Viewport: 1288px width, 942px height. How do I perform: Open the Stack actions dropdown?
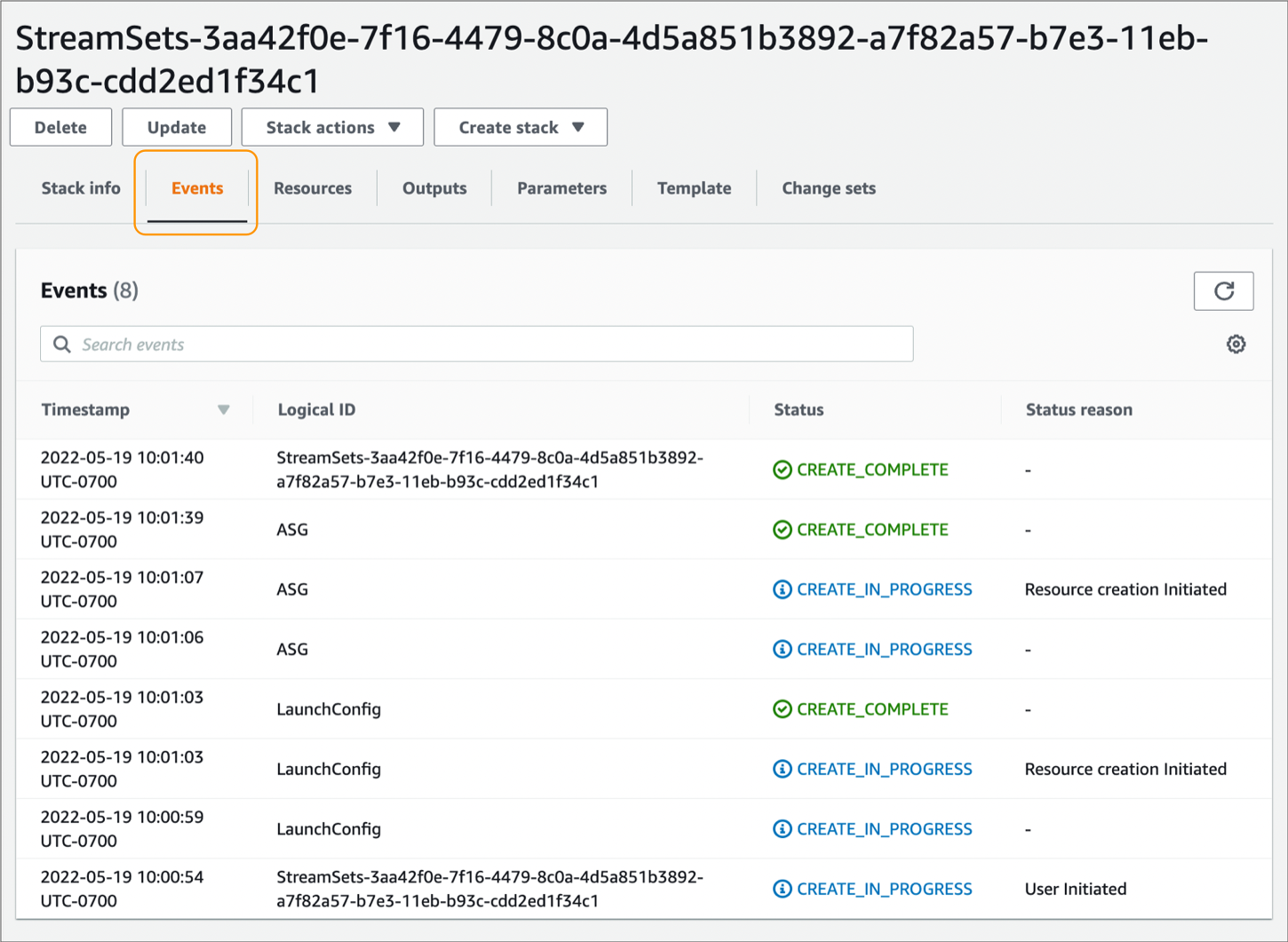click(x=331, y=127)
